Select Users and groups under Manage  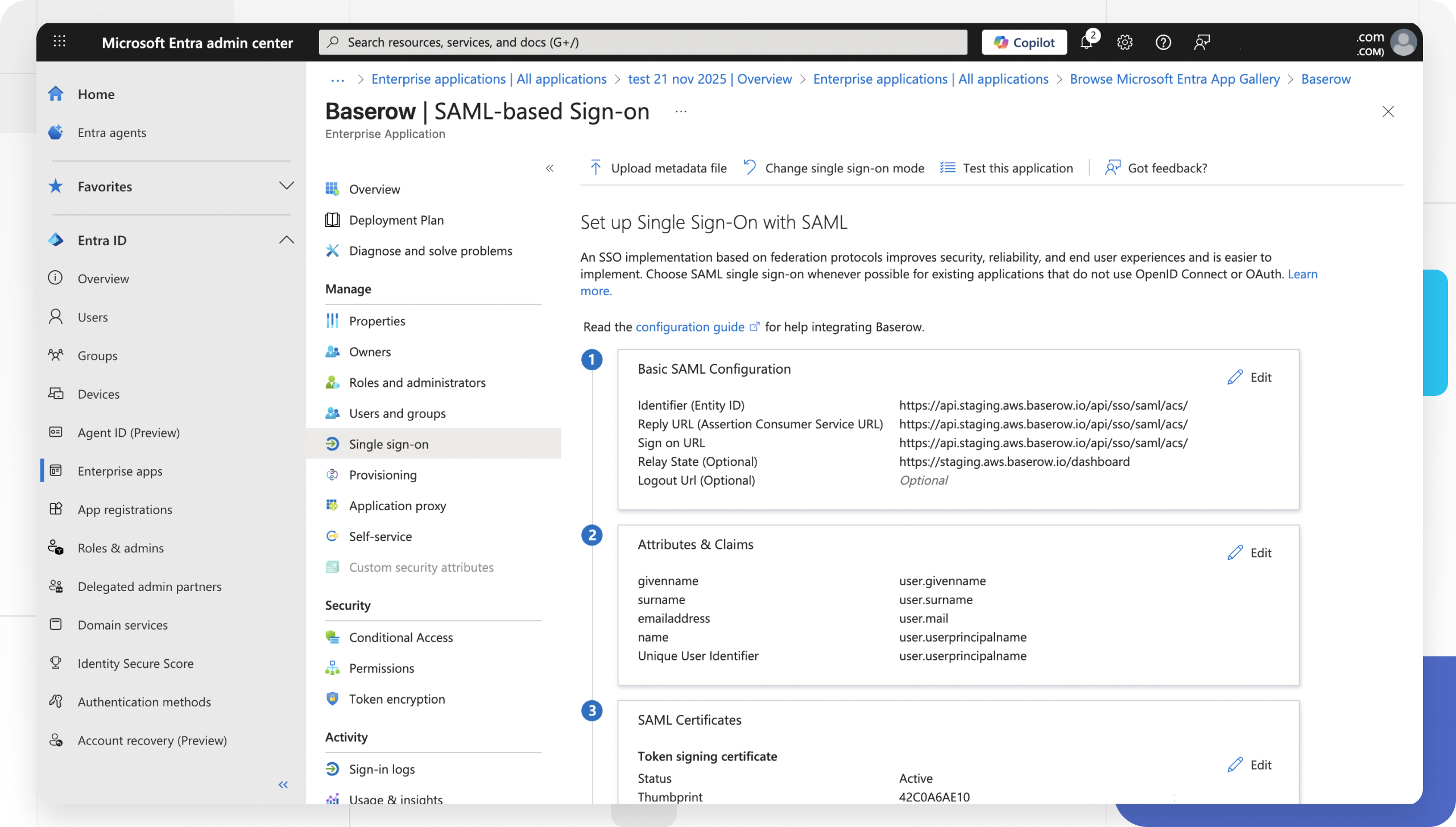tap(398, 413)
